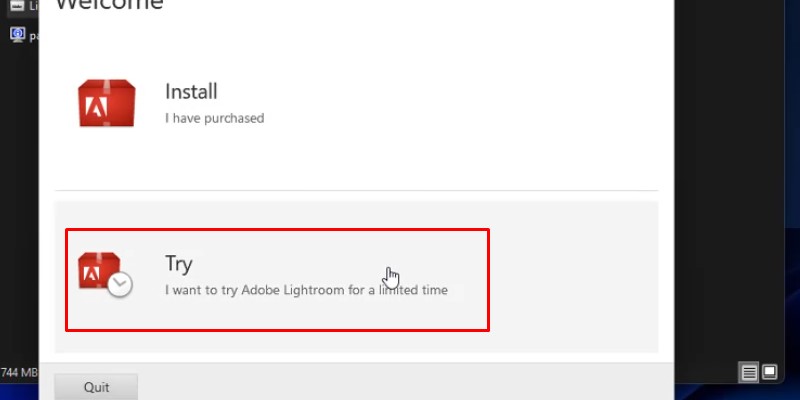Select the monitor-shaped file icon behind dialog
Image resolution: width=800 pixels, height=400 pixels.
pyautogui.click(x=17, y=34)
